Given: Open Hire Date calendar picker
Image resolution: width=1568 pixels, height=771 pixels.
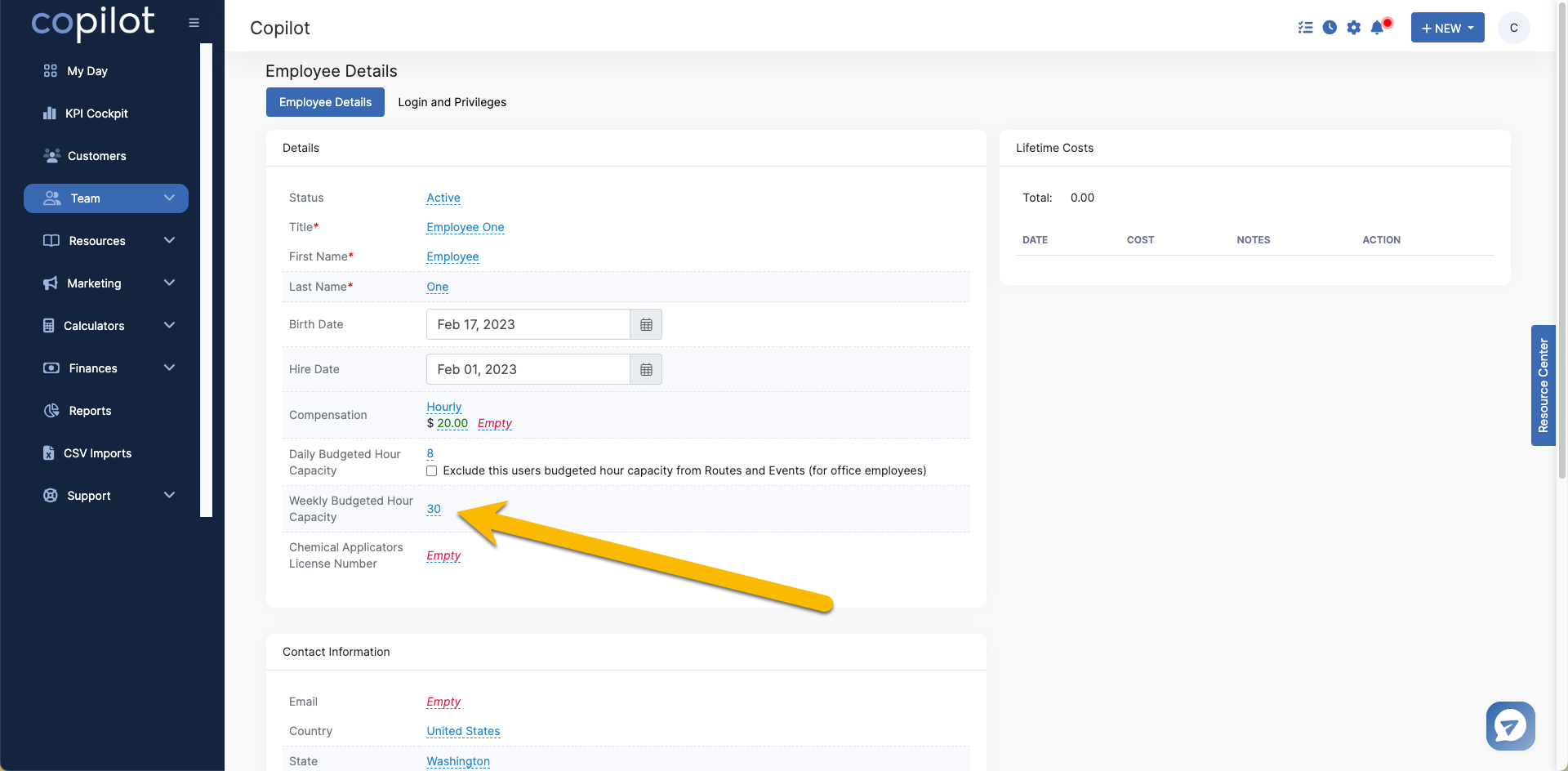Looking at the screenshot, I should point(646,369).
